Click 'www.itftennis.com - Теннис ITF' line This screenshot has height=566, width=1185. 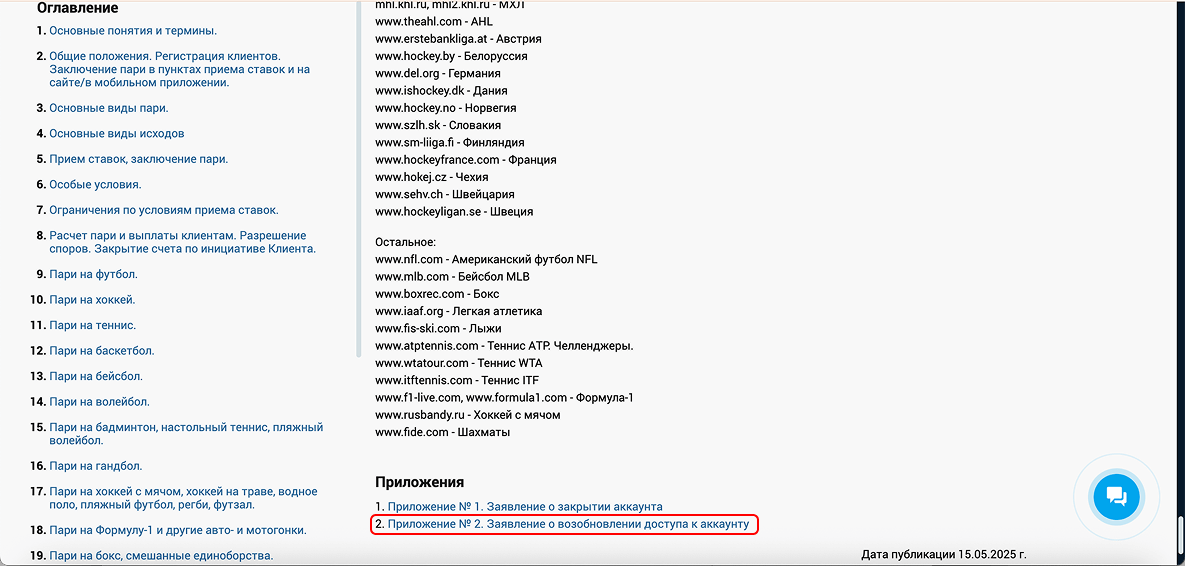[457, 381]
